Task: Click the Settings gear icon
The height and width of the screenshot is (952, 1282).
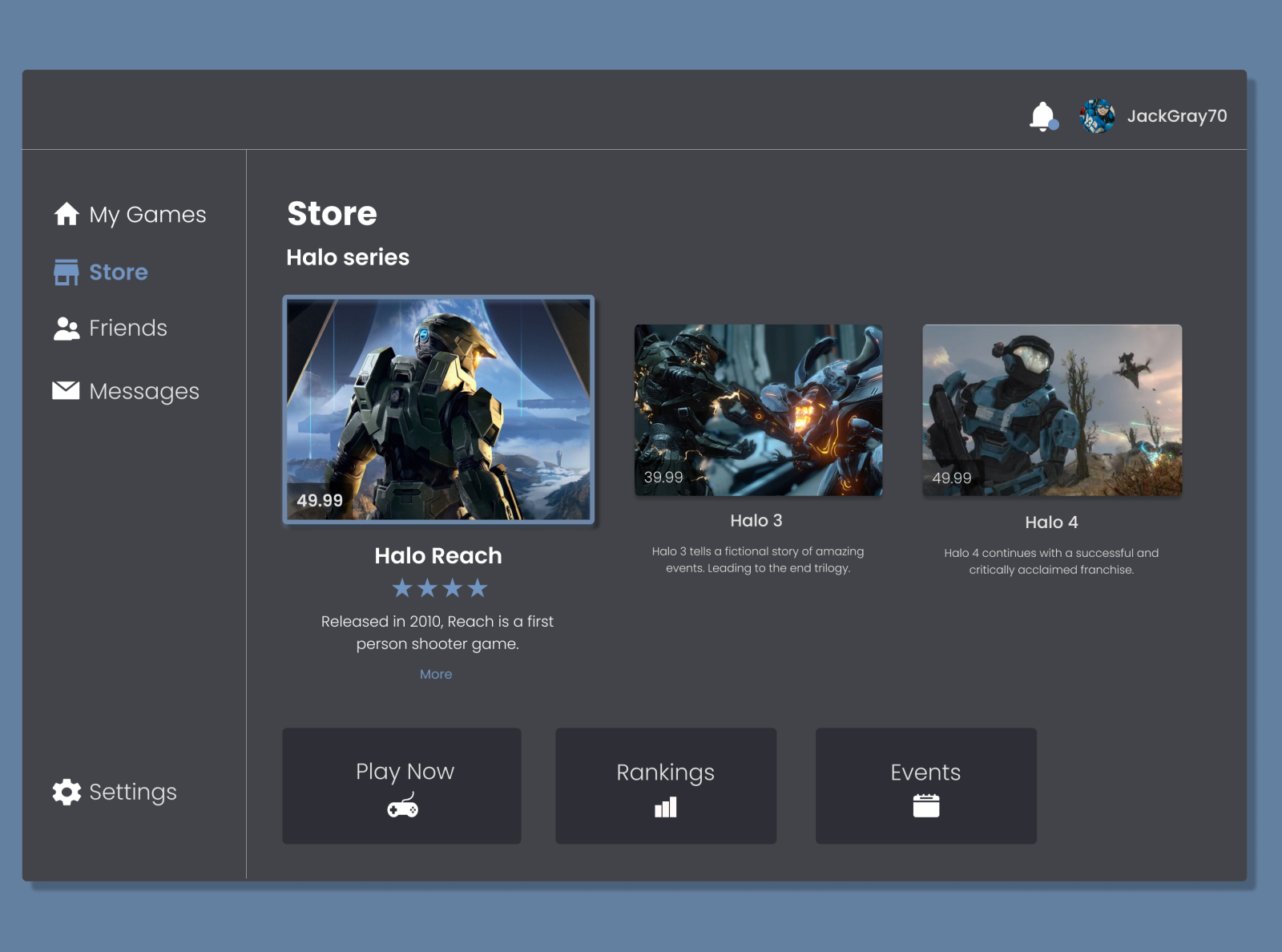Action: [66, 793]
